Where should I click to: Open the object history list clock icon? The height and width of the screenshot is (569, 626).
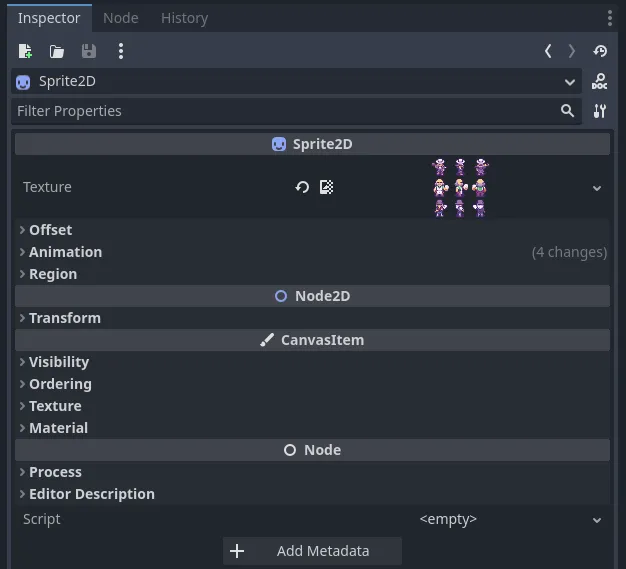[x=600, y=51]
